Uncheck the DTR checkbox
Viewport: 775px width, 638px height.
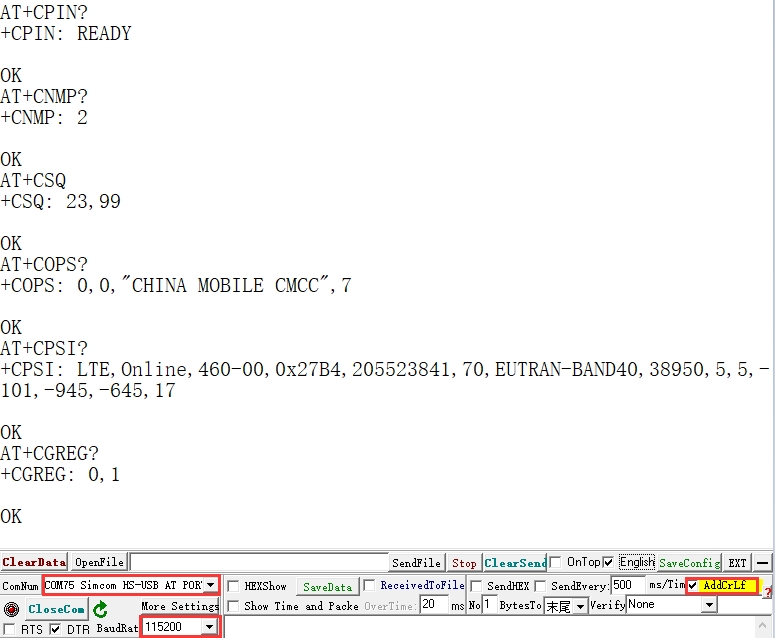(x=55, y=629)
